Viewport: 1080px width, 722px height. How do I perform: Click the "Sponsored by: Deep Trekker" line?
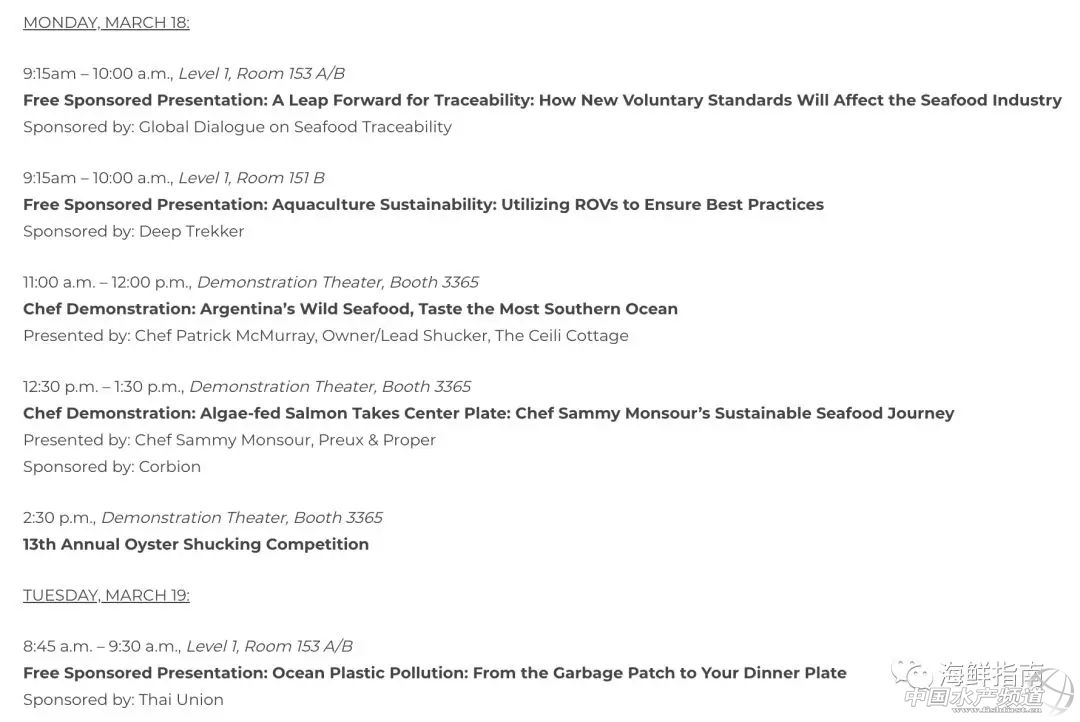133,231
